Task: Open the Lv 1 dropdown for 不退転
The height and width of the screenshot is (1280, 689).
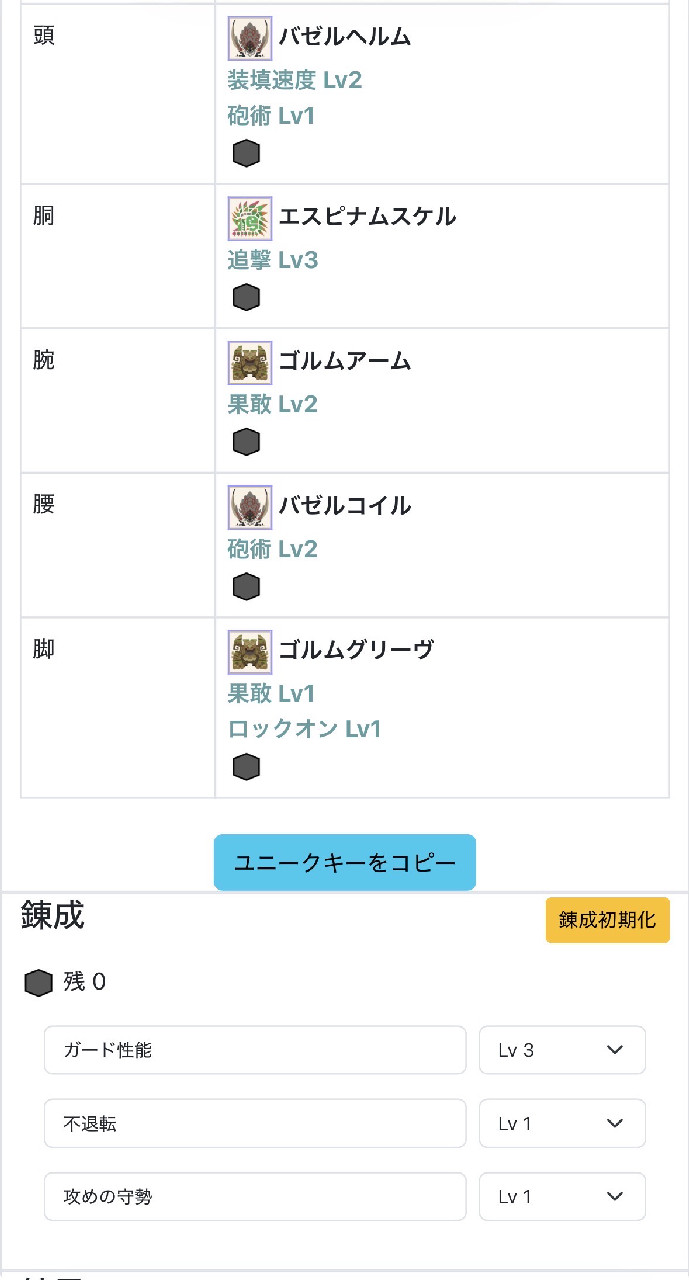Action: click(x=562, y=1123)
